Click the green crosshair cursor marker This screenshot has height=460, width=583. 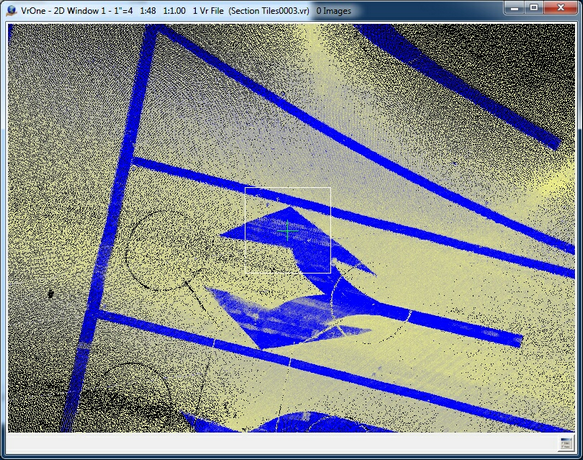288,231
